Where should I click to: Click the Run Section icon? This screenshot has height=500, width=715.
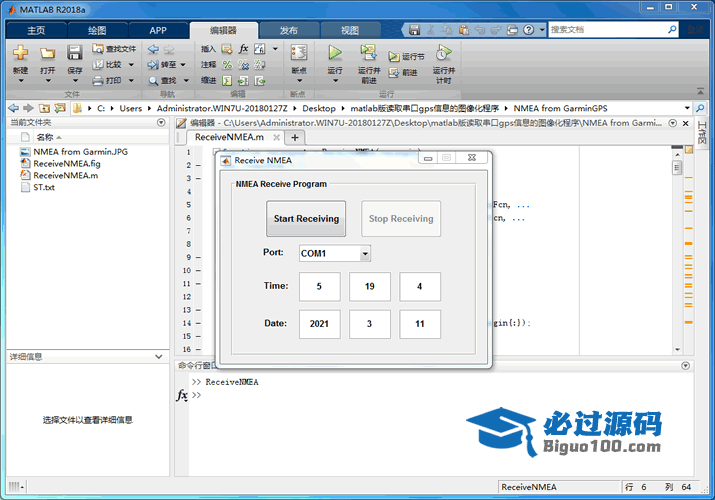(x=394, y=57)
